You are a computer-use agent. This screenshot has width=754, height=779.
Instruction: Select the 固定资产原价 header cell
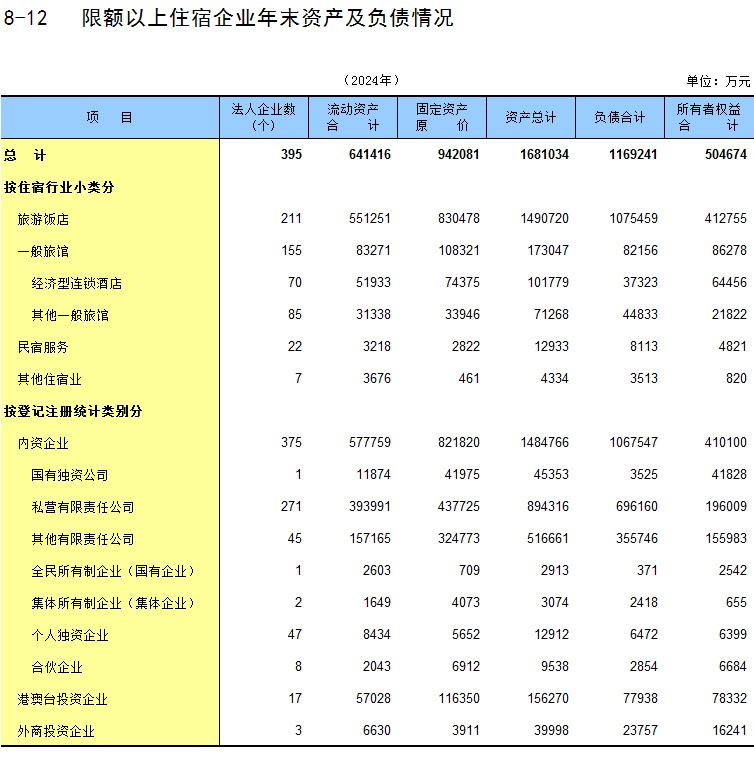pos(442,117)
